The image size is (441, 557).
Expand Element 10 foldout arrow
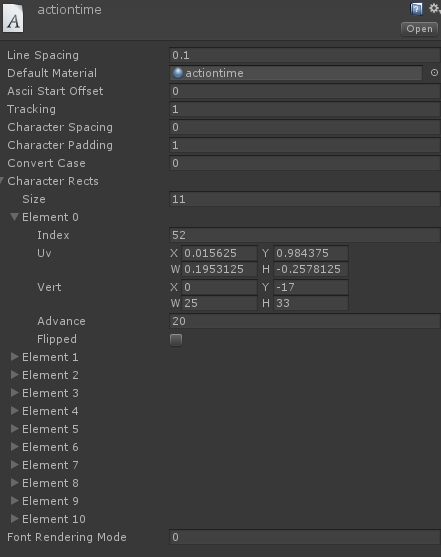pos(15,519)
